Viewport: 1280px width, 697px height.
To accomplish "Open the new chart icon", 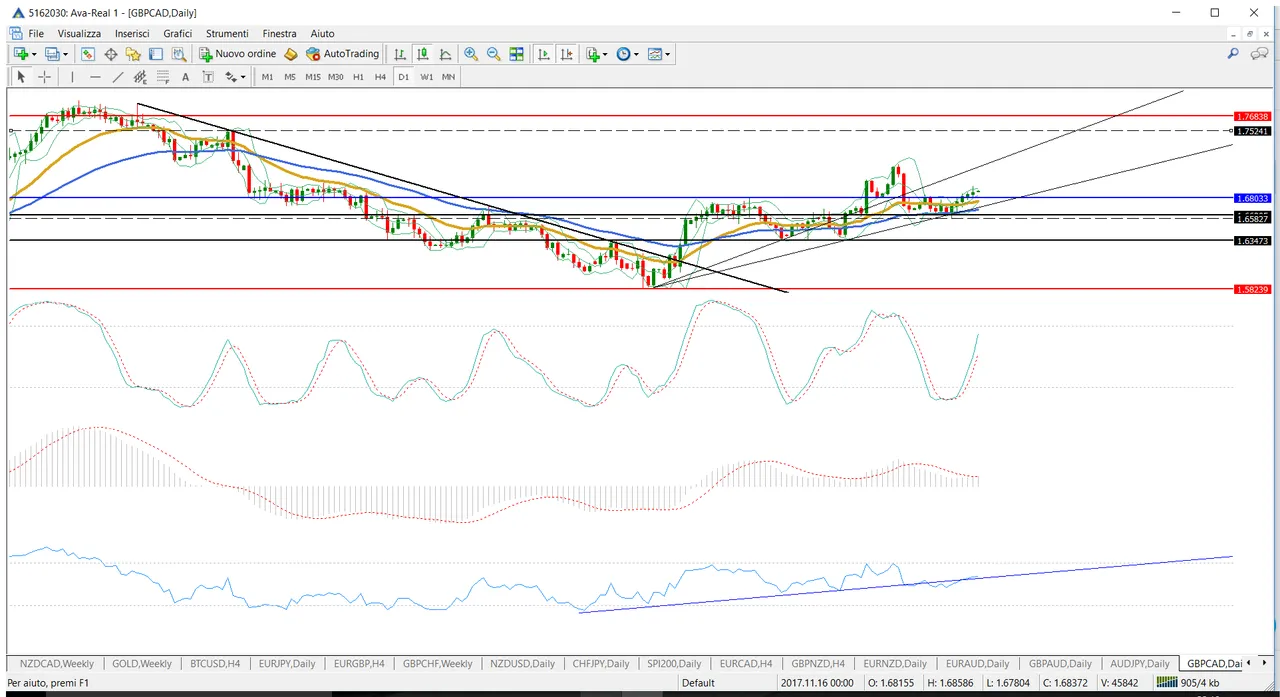I will pos(20,54).
